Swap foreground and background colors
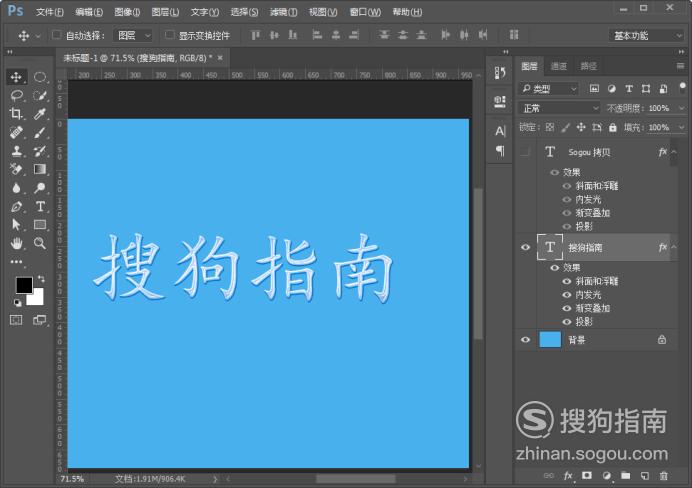The width and height of the screenshot is (692, 488). click(x=41, y=279)
